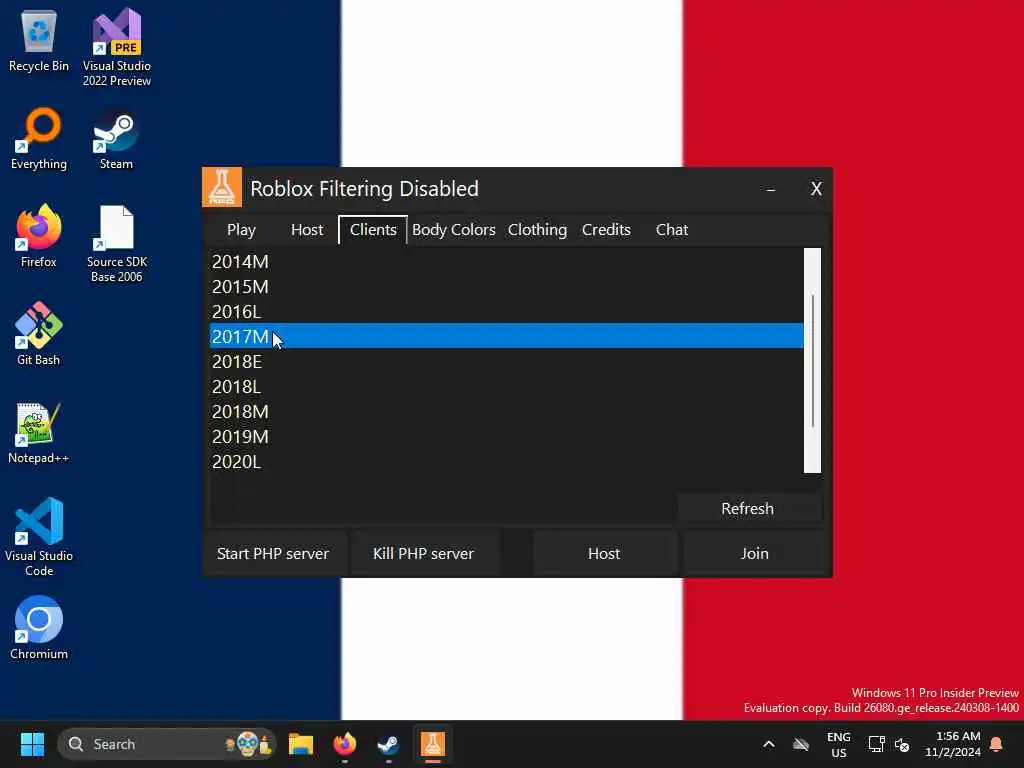The width and height of the screenshot is (1024, 768).
Task: Open the Windows Start menu
Action: 32,744
